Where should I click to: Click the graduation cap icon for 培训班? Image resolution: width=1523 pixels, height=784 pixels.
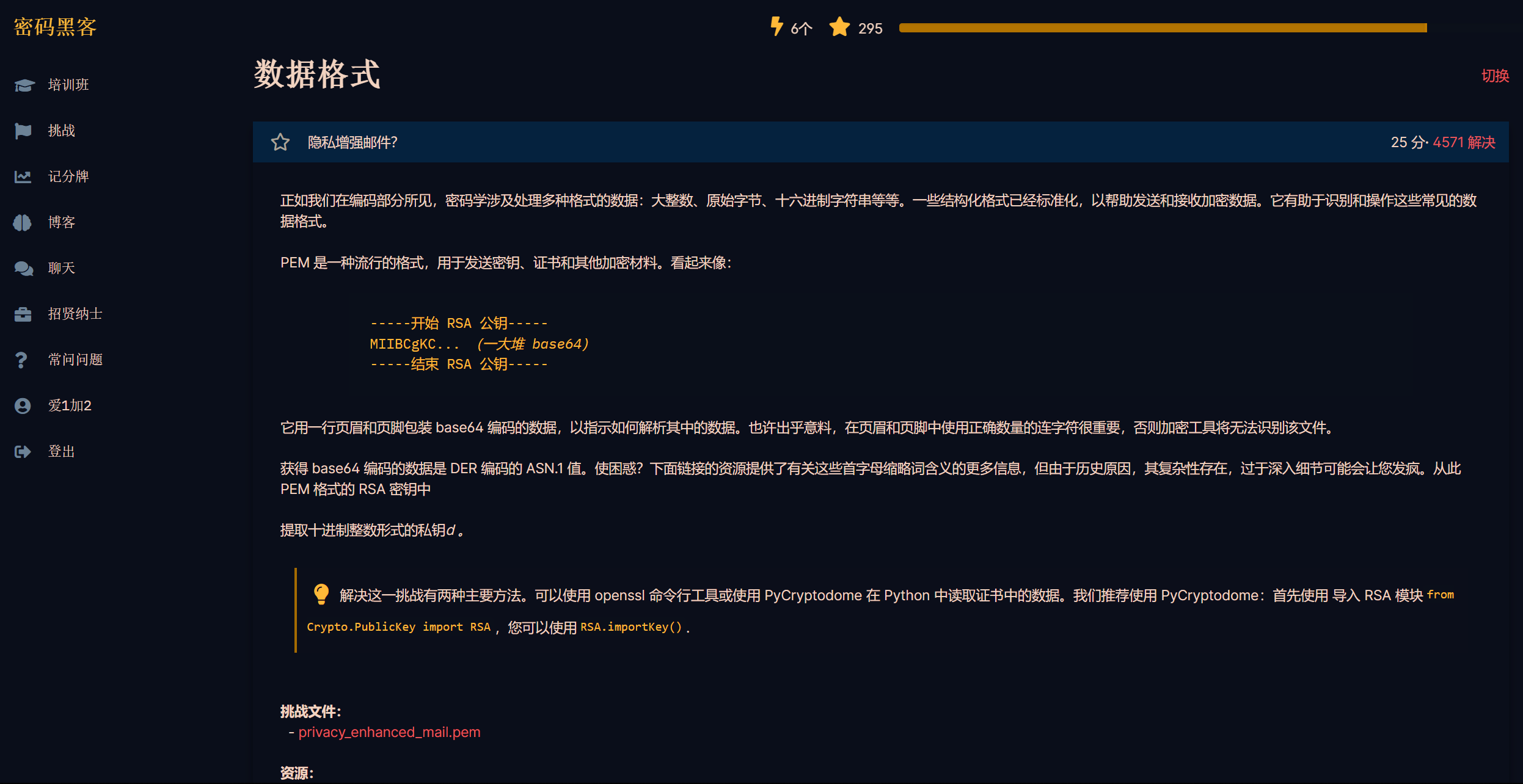24,85
